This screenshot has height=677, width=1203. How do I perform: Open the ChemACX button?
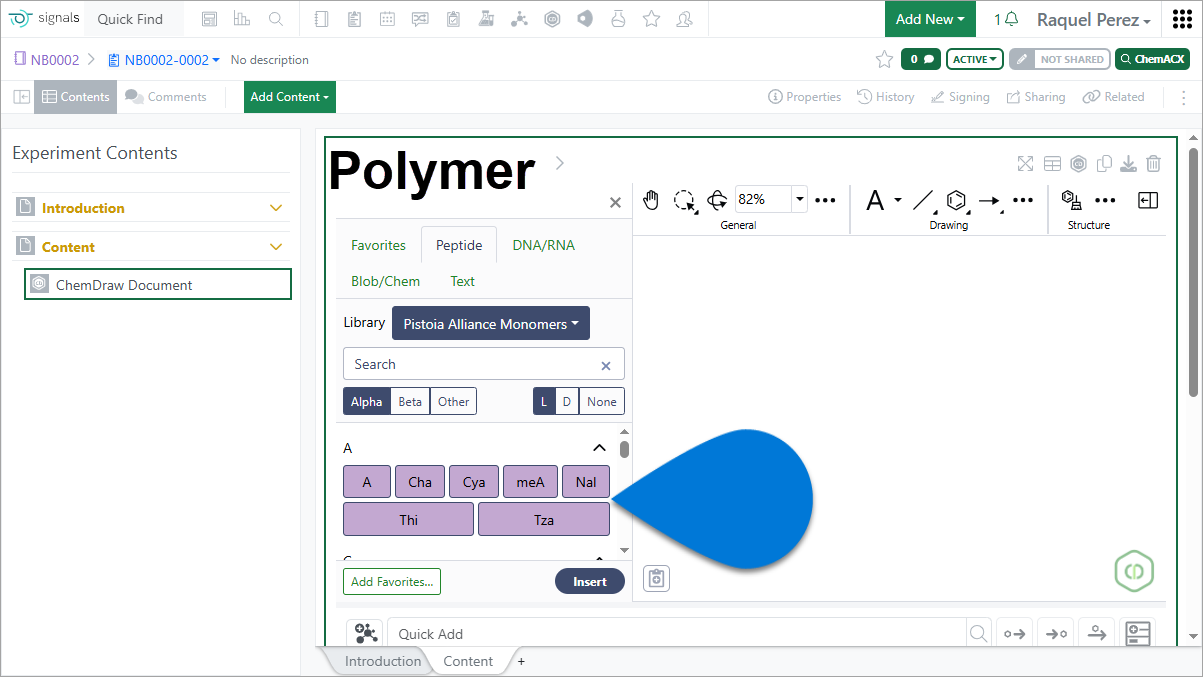point(1152,60)
